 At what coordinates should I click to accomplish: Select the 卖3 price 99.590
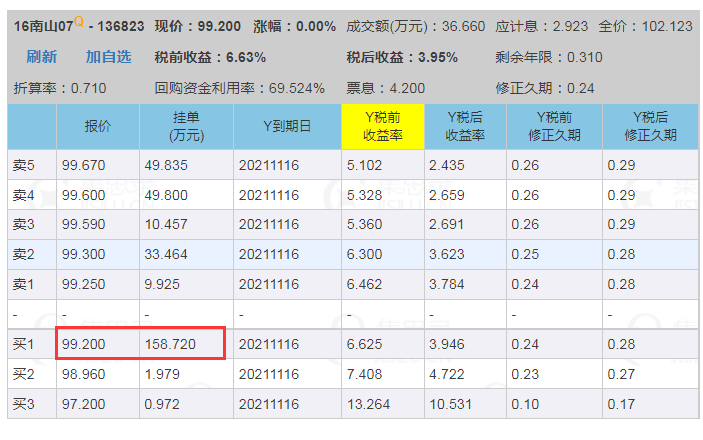pos(83,224)
